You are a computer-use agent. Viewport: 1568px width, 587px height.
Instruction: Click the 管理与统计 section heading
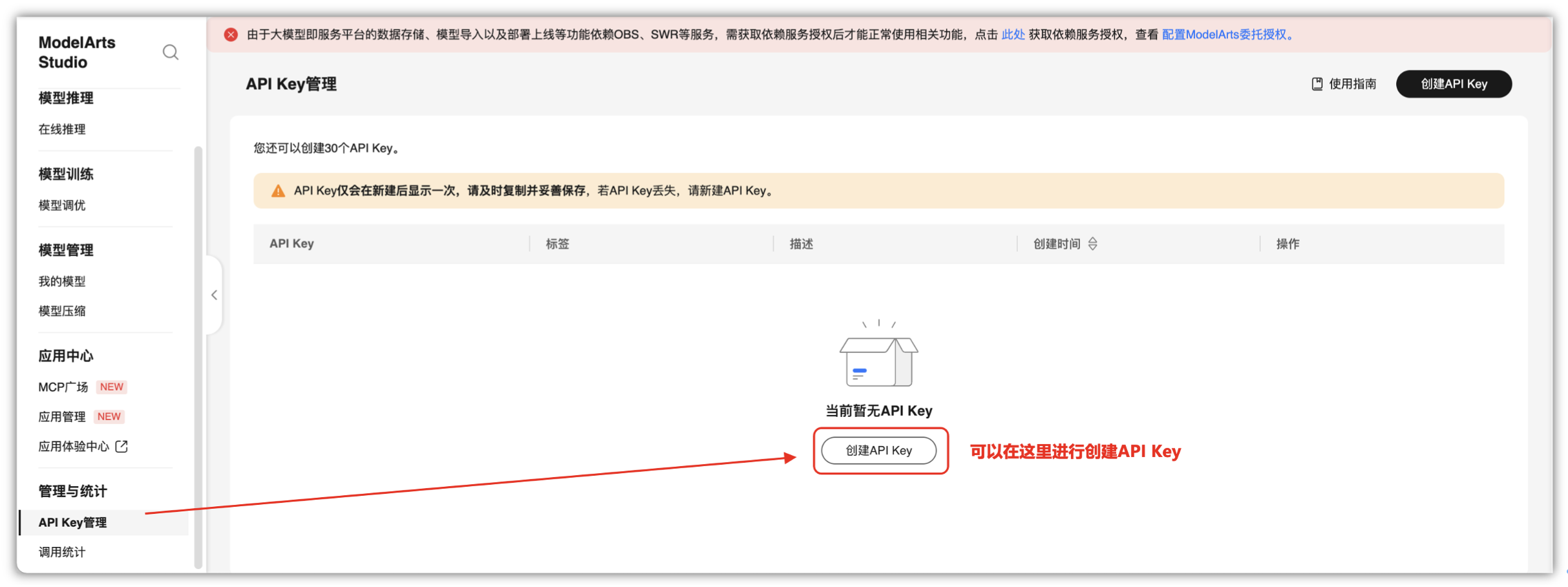(x=72, y=491)
